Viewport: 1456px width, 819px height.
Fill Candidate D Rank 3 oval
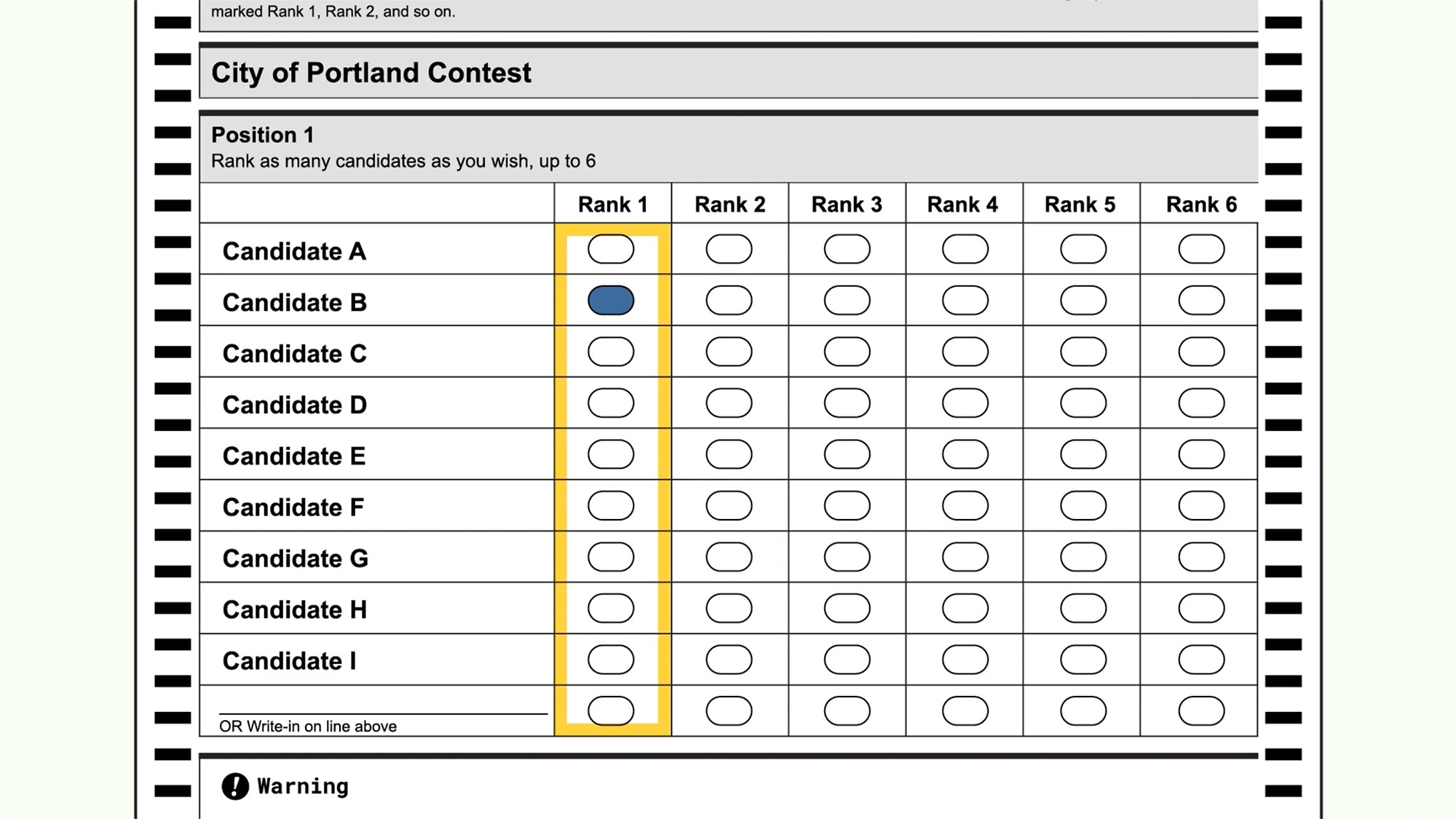coord(847,403)
